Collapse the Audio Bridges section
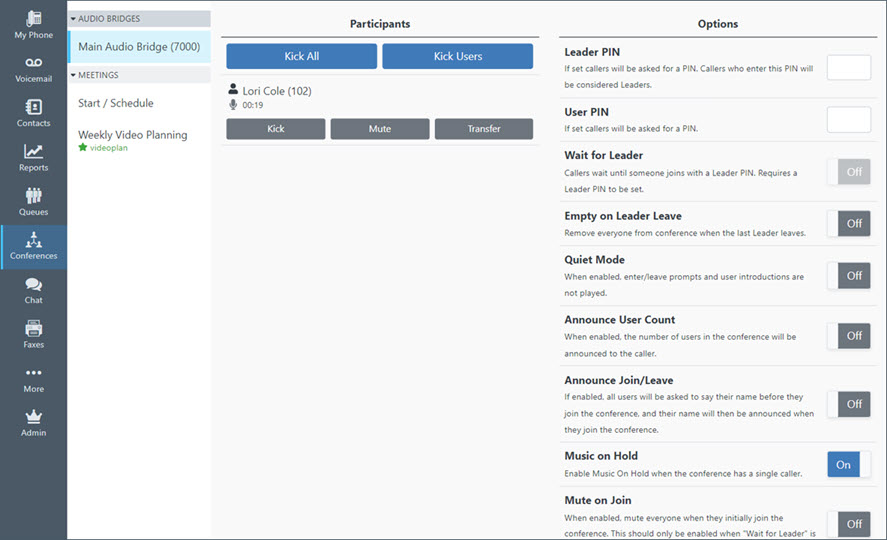 tap(139, 19)
